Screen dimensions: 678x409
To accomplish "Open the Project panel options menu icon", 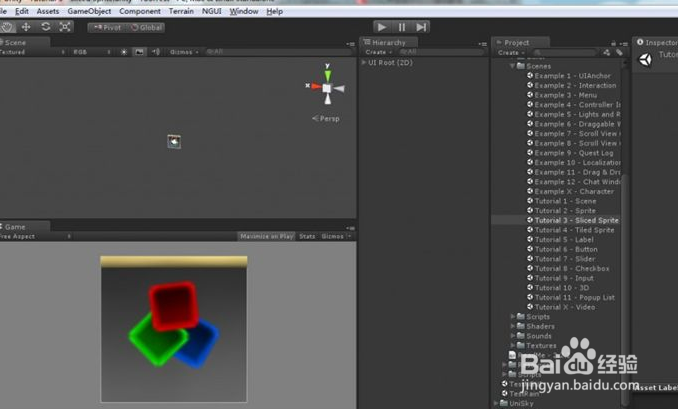I will pos(623,44).
